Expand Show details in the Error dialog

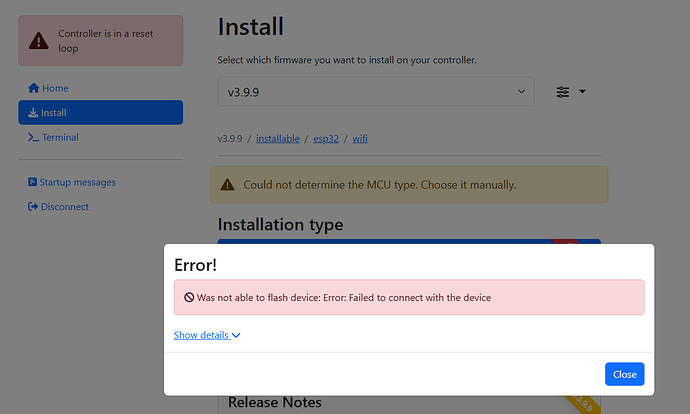207,335
